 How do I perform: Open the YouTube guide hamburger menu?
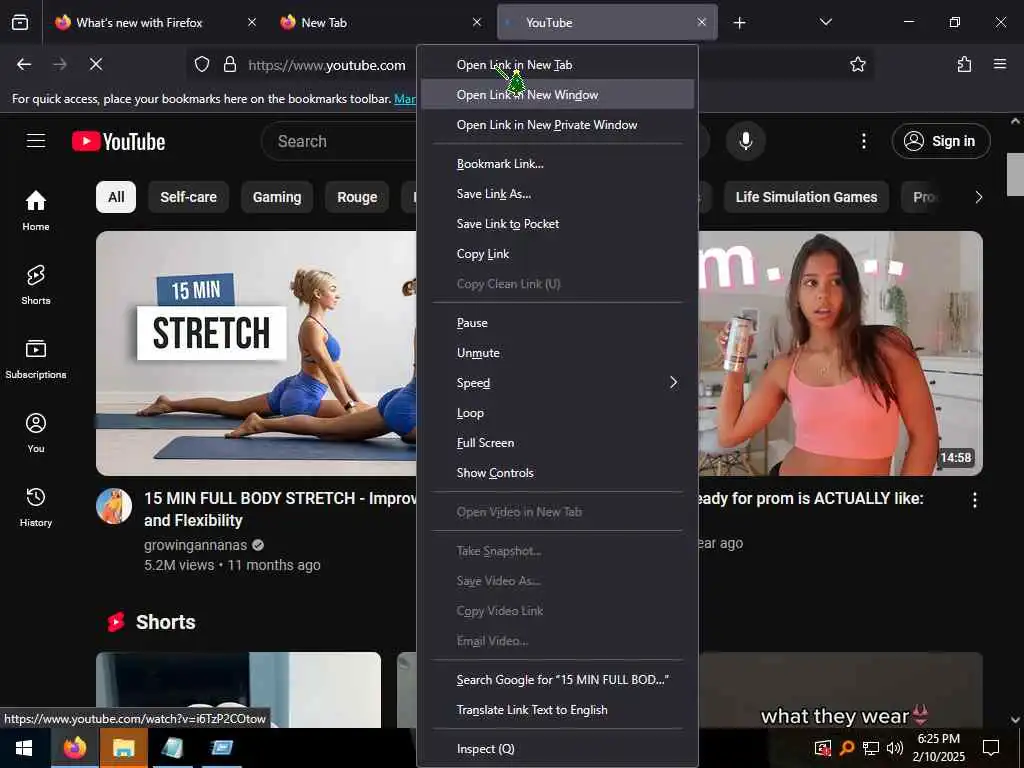(36, 141)
